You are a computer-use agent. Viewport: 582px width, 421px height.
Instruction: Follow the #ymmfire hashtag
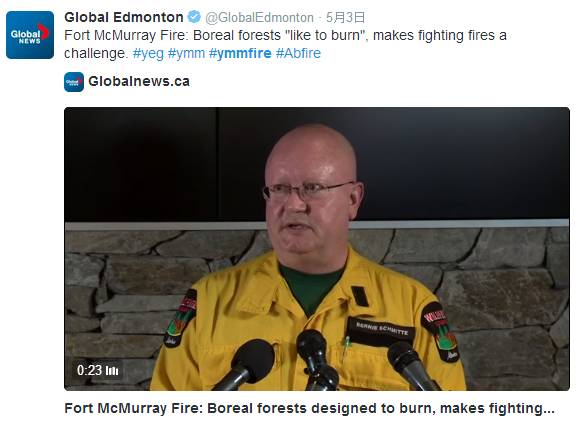click(240, 53)
